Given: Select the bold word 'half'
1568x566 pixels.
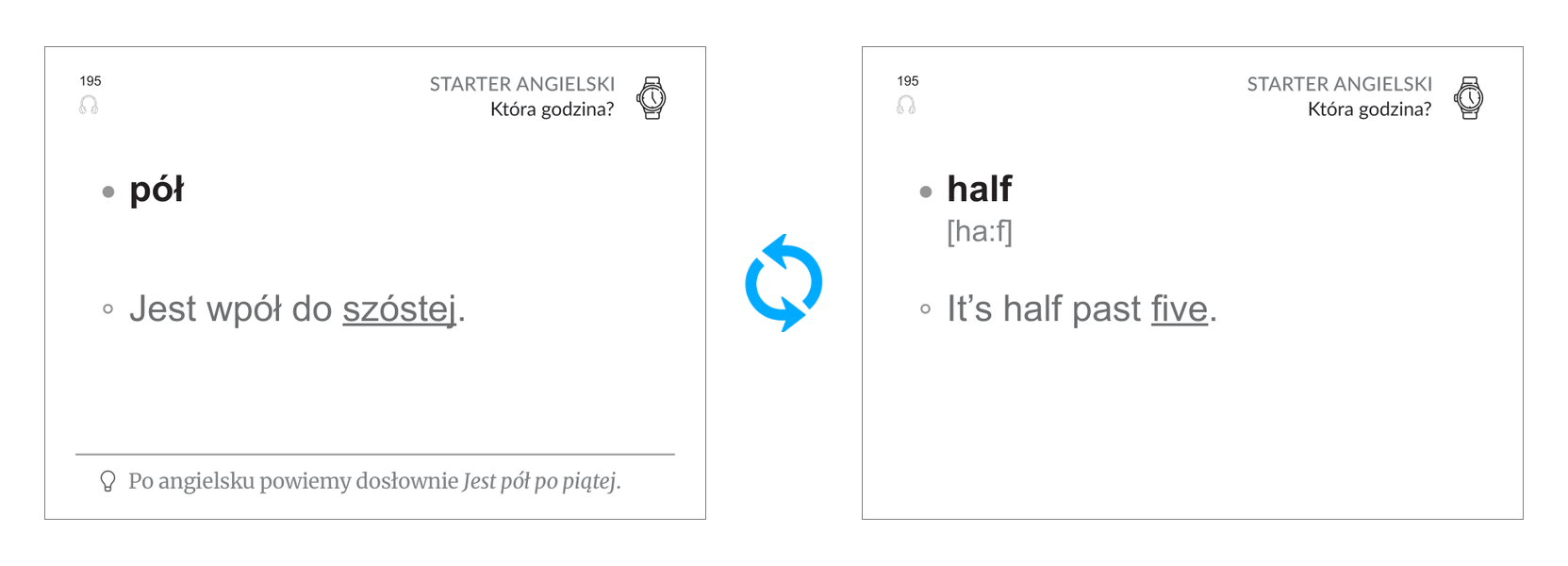Looking at the screenshot, I should coord(980,189).
